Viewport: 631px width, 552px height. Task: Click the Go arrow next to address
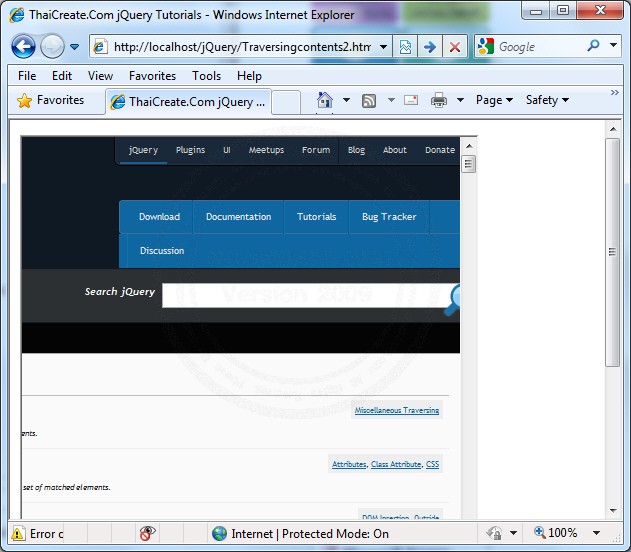(x=430, y=47)
